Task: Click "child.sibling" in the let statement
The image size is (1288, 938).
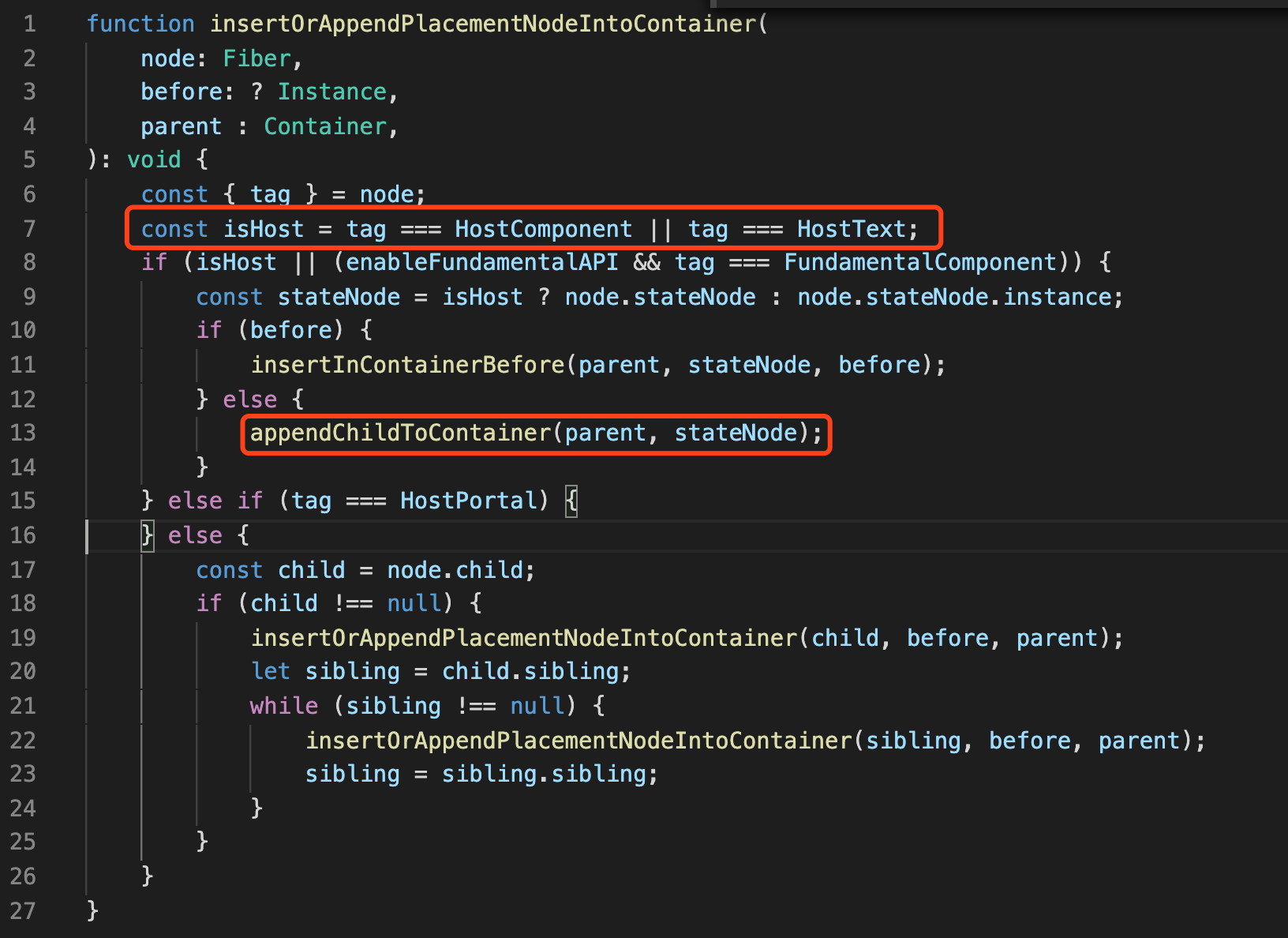Action: tap(530, 671)
